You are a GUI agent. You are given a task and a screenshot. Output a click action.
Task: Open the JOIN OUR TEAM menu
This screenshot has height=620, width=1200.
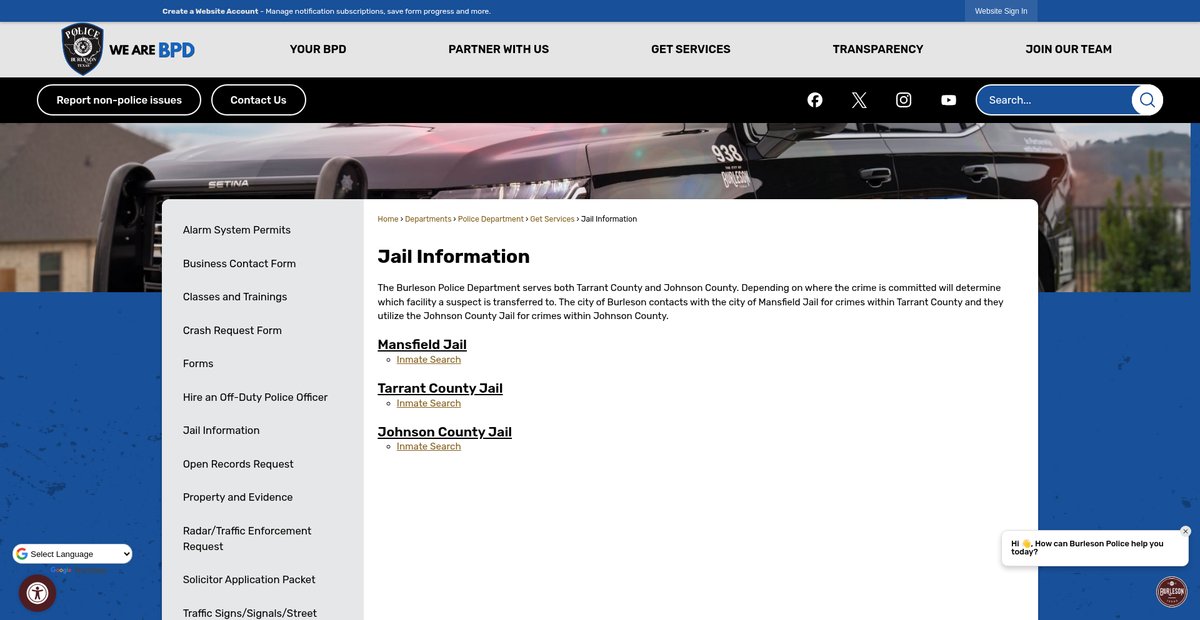1068,49
